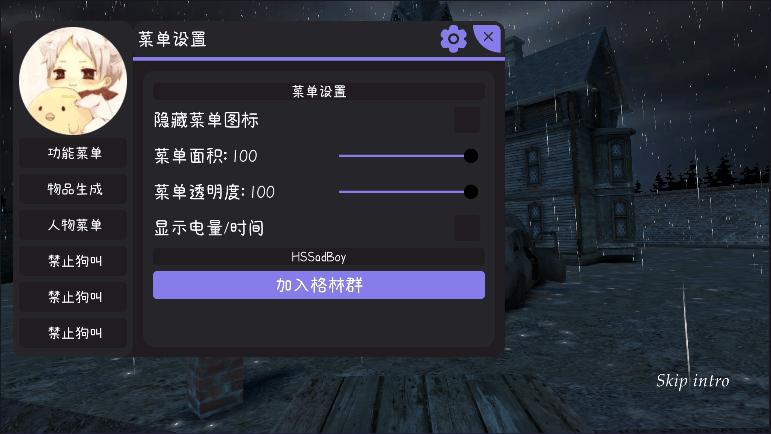Viewport: 771px width, 434px height.
Task: Click the HSSadBoy author label bar
Action: click(x=319, y=257)
